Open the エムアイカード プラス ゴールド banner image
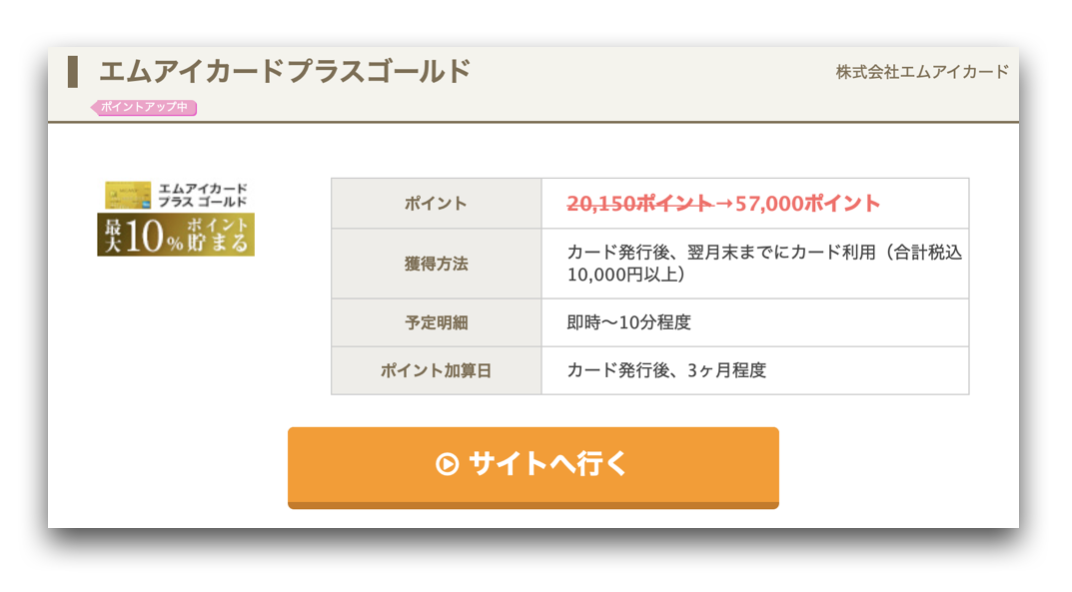Viewport: 1072px width, 592px height. [176, 218]
